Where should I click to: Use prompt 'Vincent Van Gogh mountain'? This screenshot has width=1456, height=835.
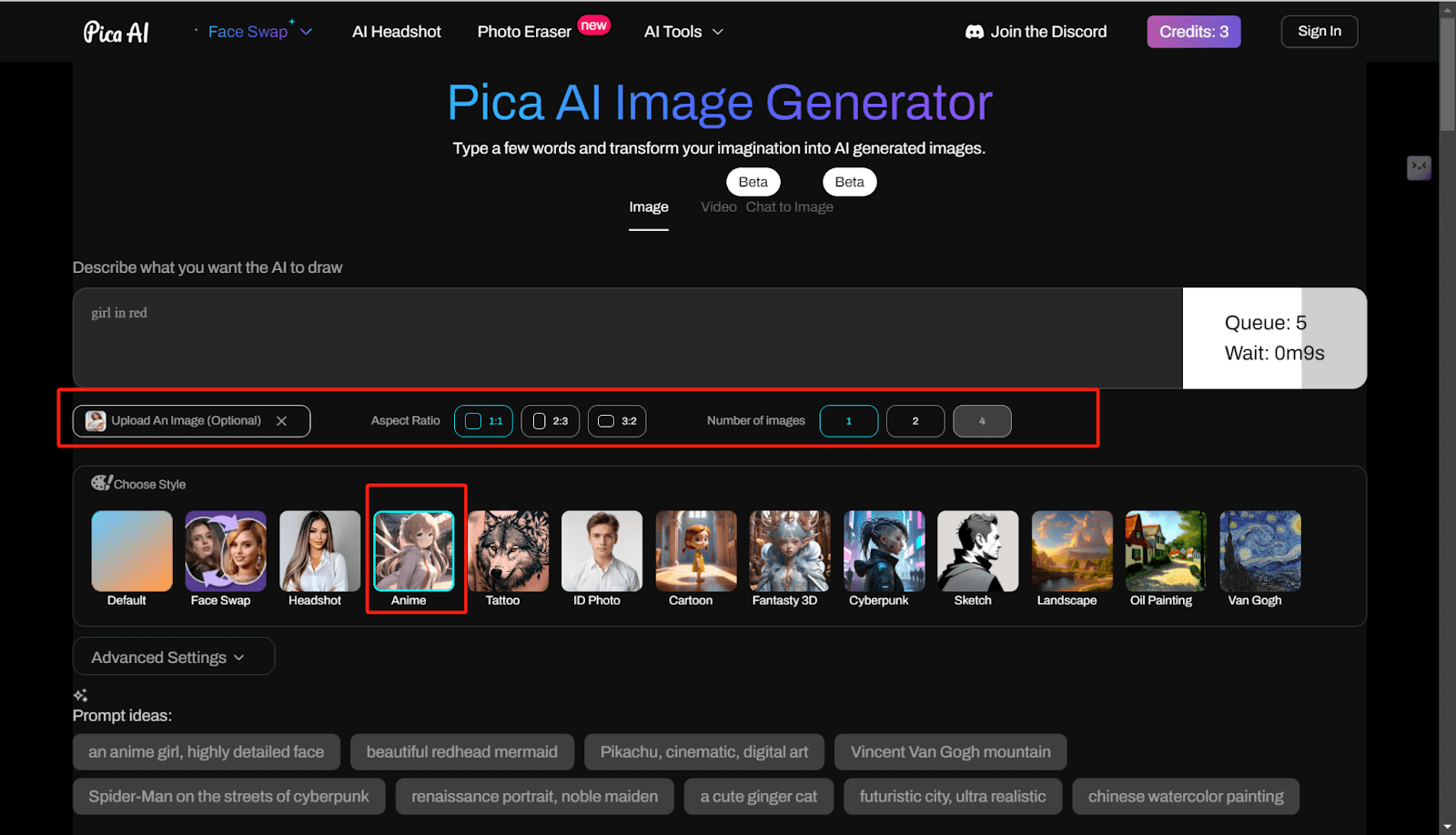pos(951,752)
